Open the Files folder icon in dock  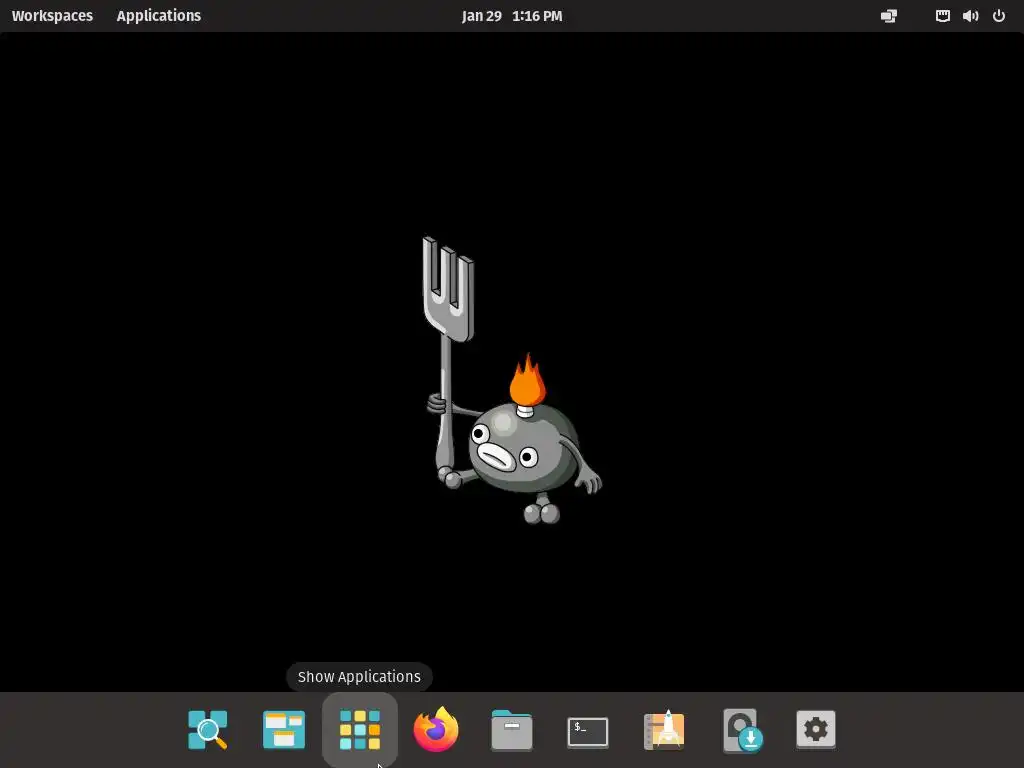pos(512,730)
